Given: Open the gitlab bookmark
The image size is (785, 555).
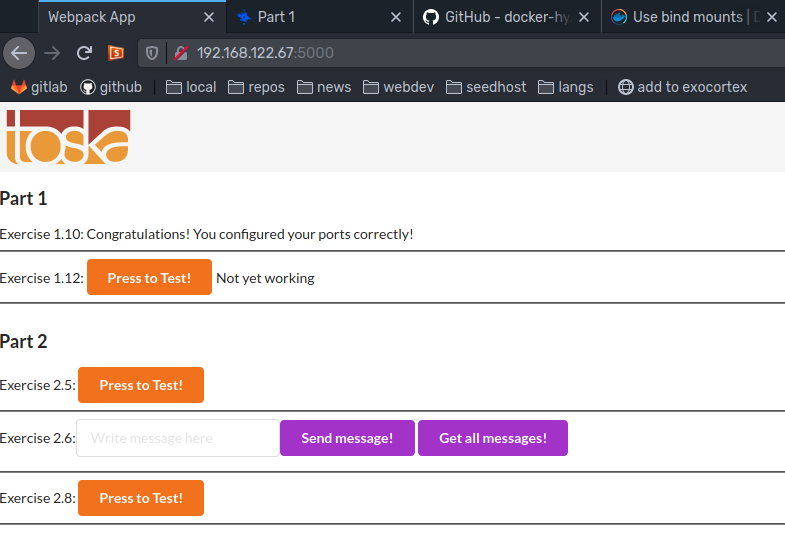Looking at the screenshot, I should tap(39, 87).
